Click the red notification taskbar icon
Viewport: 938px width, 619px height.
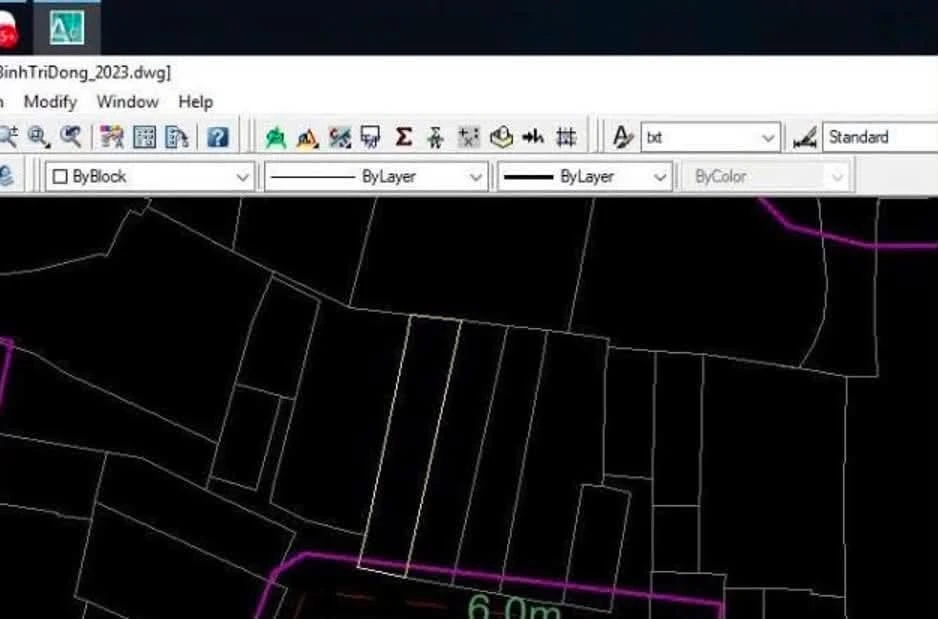[8, 30]
